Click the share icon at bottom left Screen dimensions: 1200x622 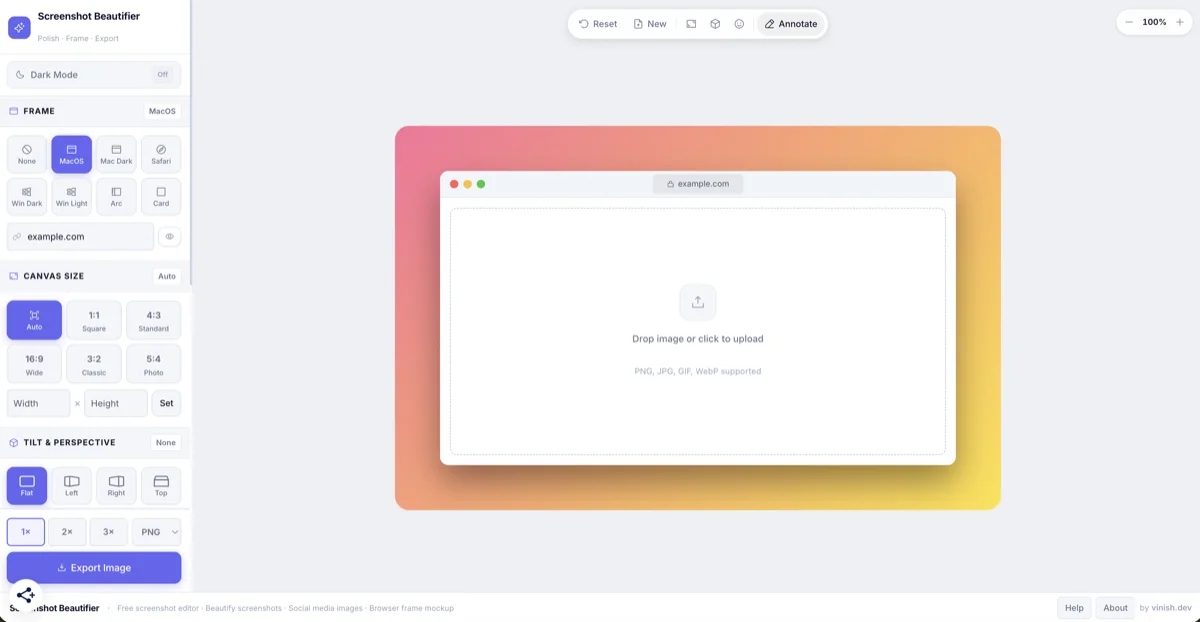[x=26, y=595]
